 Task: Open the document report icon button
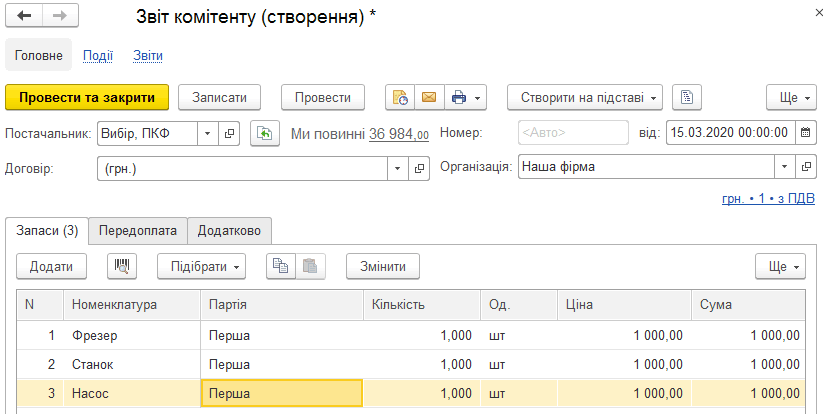coord(687,98)
